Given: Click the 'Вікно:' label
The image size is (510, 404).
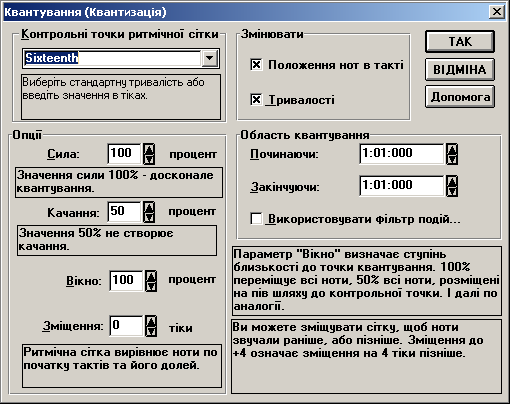Looking at the screenshot, I should click(83, 281).
